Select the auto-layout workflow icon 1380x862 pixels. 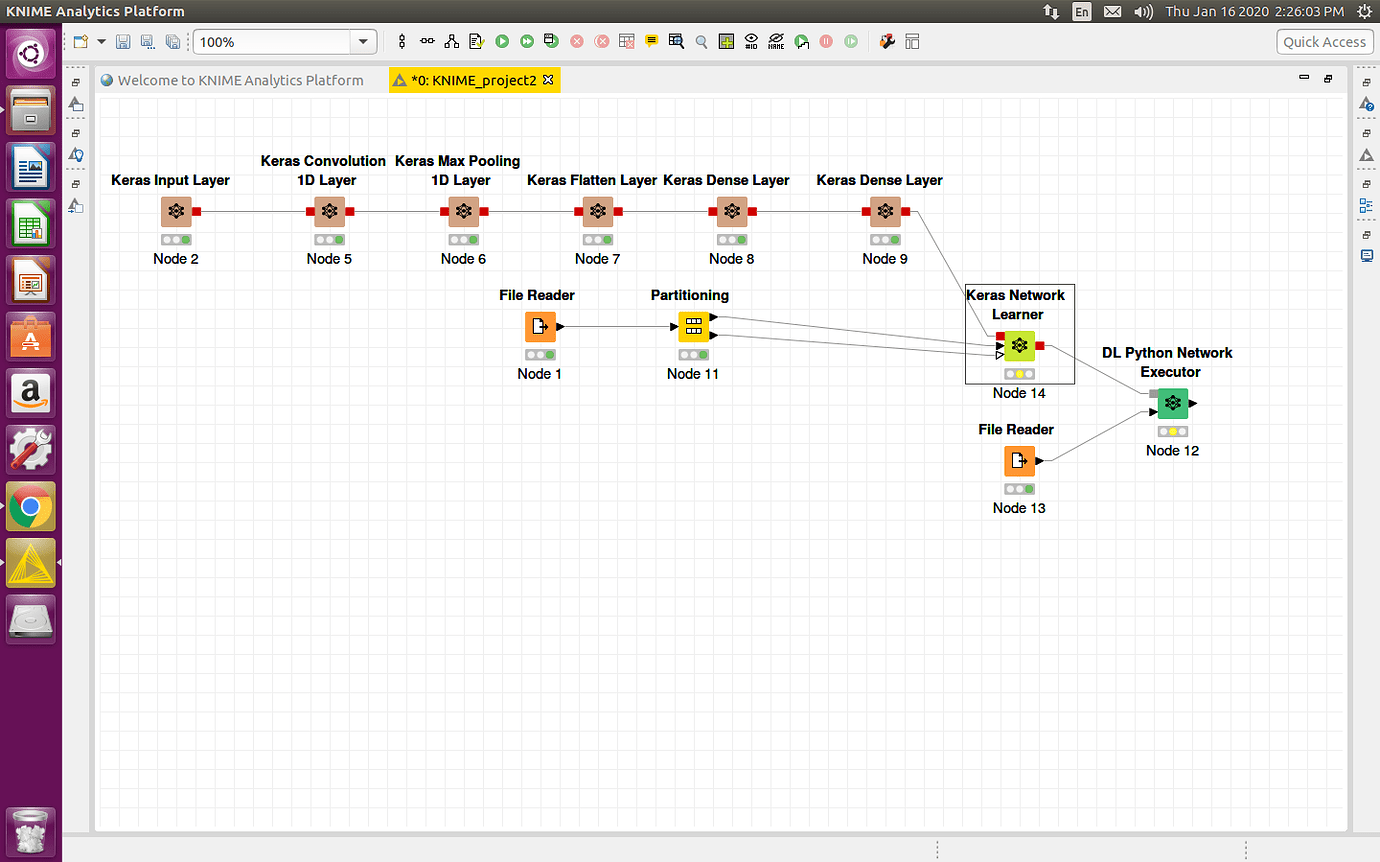pos(449,41)
